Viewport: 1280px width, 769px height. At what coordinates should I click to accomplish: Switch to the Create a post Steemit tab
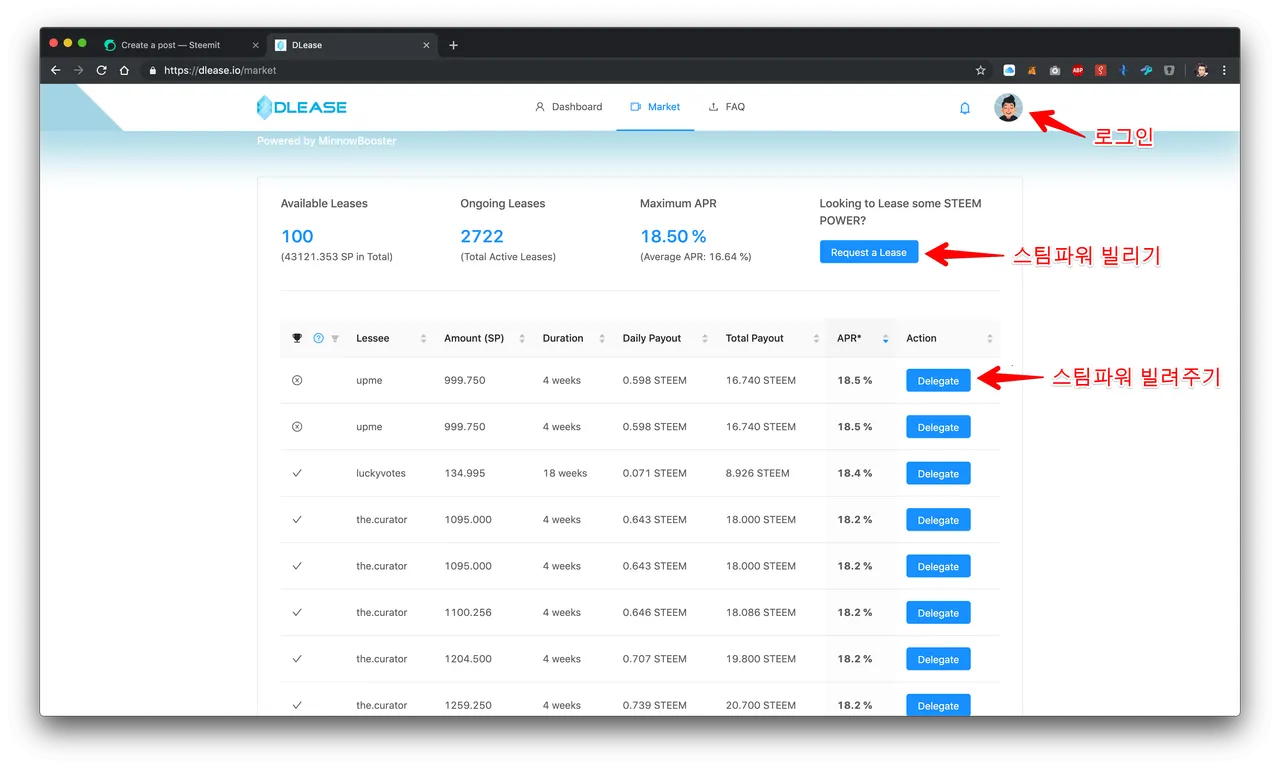[181, 45]
